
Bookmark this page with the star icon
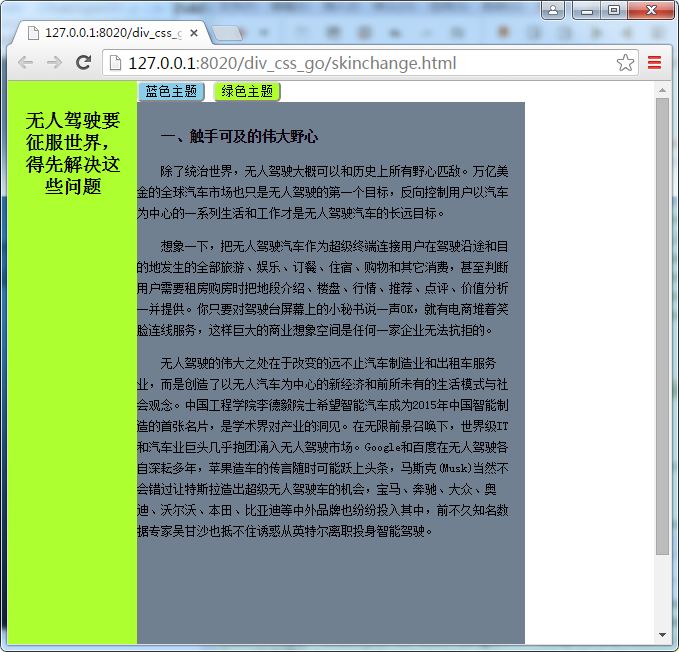(x=625, y=63)
